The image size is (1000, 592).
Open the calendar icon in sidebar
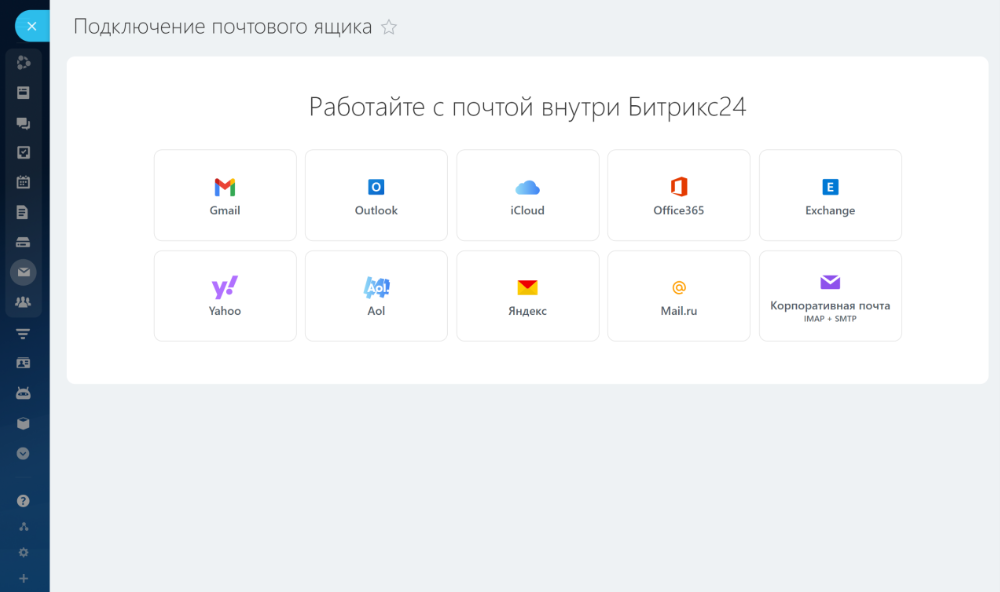tap(24, 182)
